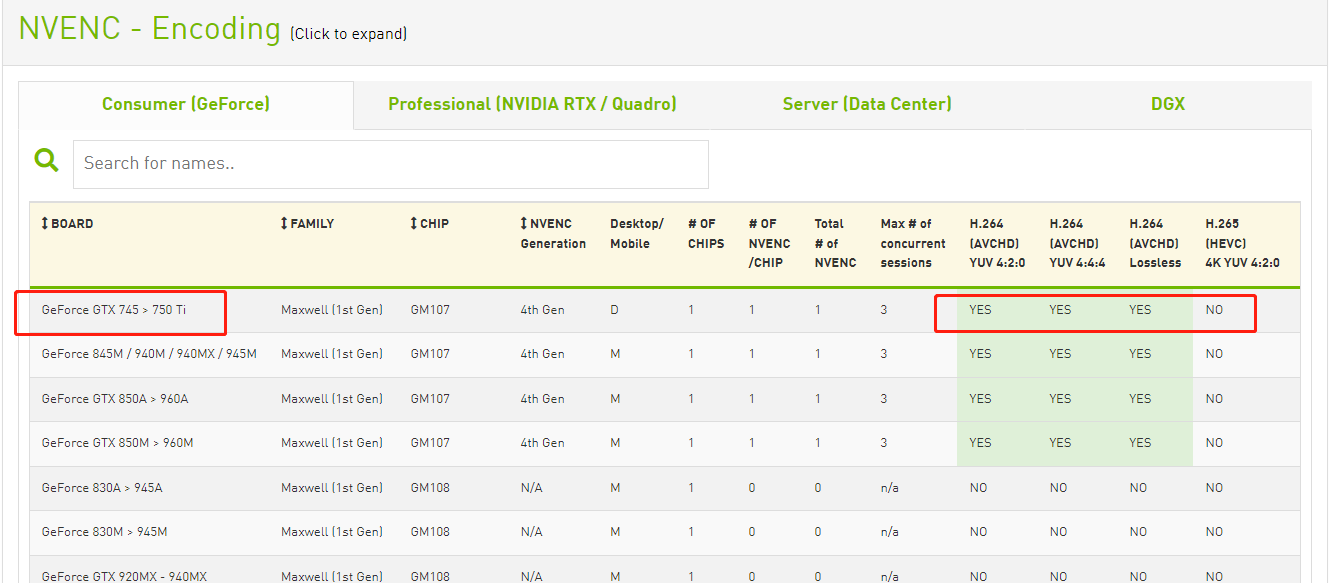This screenshot has height=583, width=1329.
Task: Open the GeForce 845M / 940M / 940MX / 945M entry
Action: 133,354
